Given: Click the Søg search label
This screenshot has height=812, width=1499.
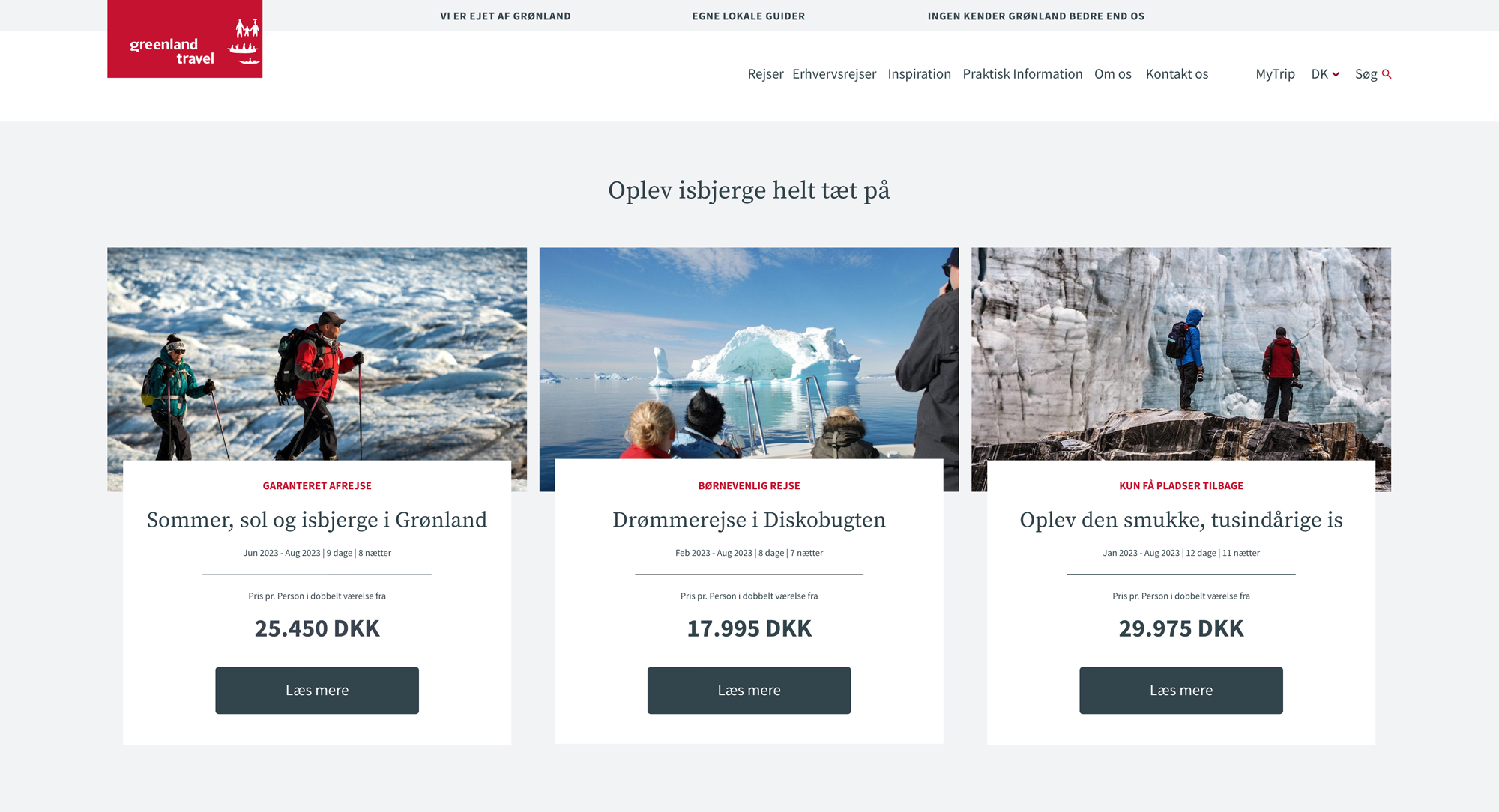Looking at the screenshot, I should tap(1366, 74).
